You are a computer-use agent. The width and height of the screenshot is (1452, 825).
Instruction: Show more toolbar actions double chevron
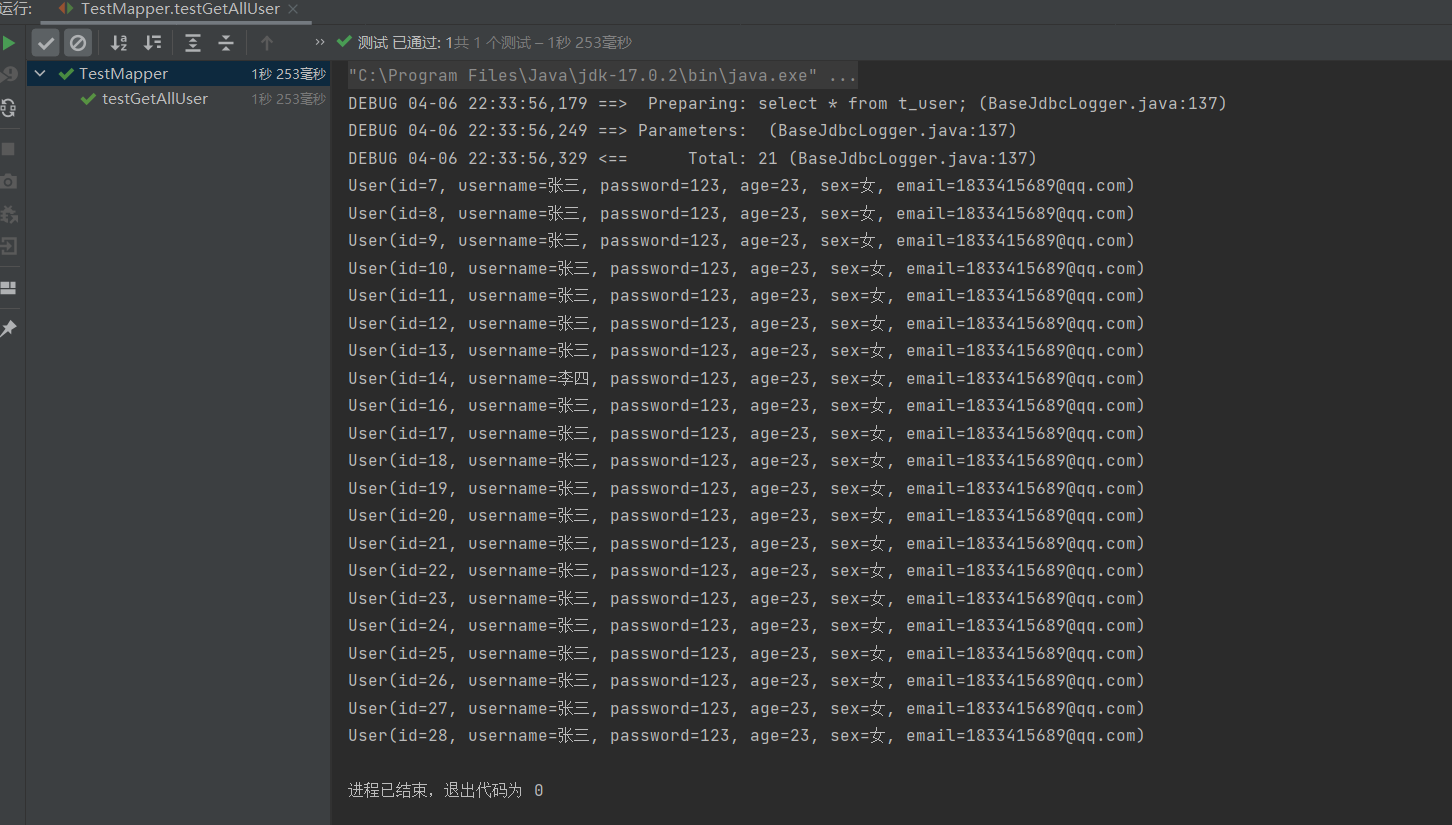(320, 42)
